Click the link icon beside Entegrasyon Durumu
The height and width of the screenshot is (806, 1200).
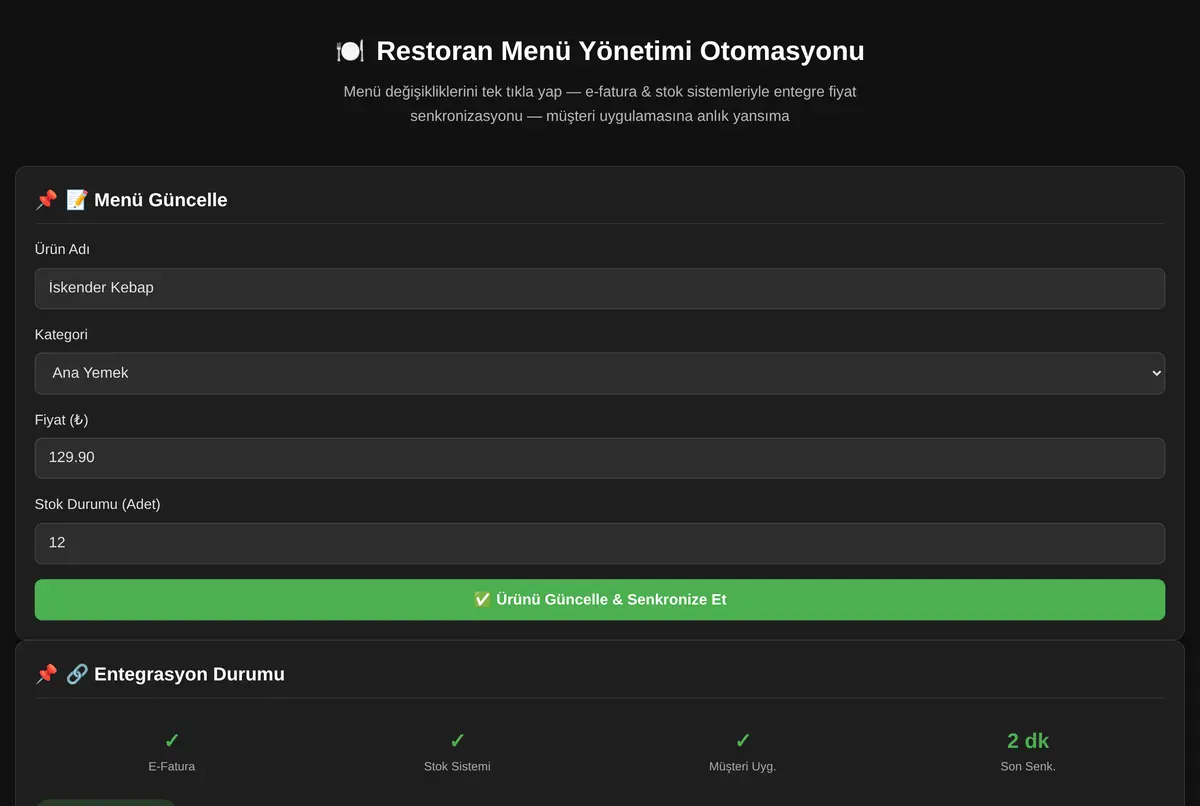77,674
